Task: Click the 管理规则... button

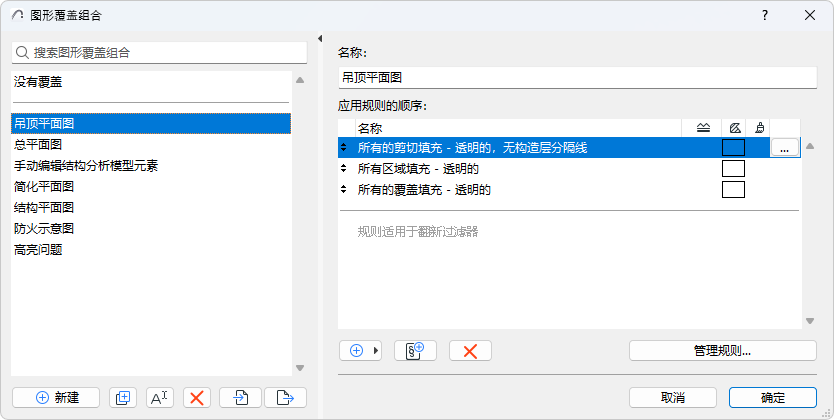Action: coord(722,351)
